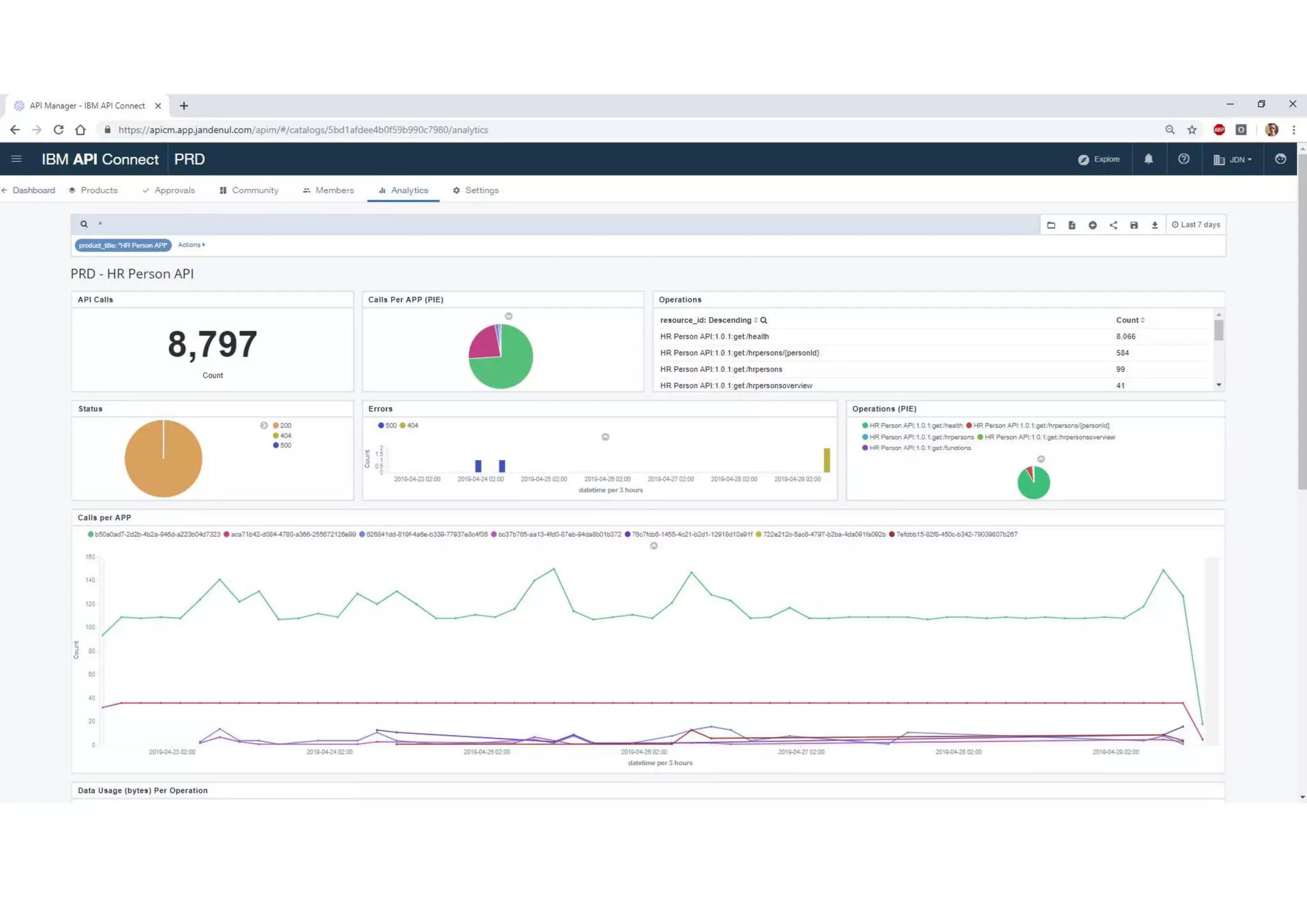
Task: Open the notifications bell icon
Action: 1148,159
